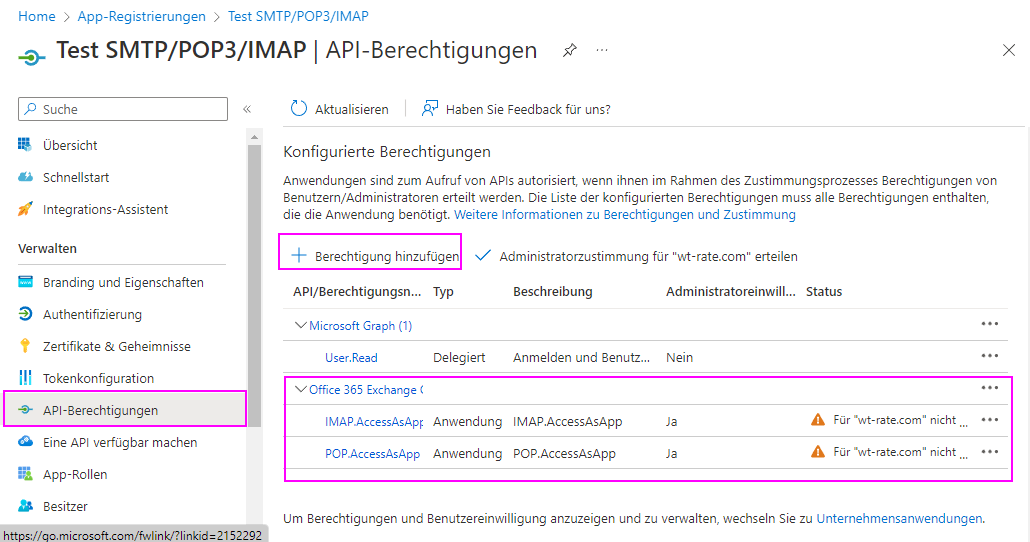Open the IMAP.AccessAsApp permission link

(374, 422)
